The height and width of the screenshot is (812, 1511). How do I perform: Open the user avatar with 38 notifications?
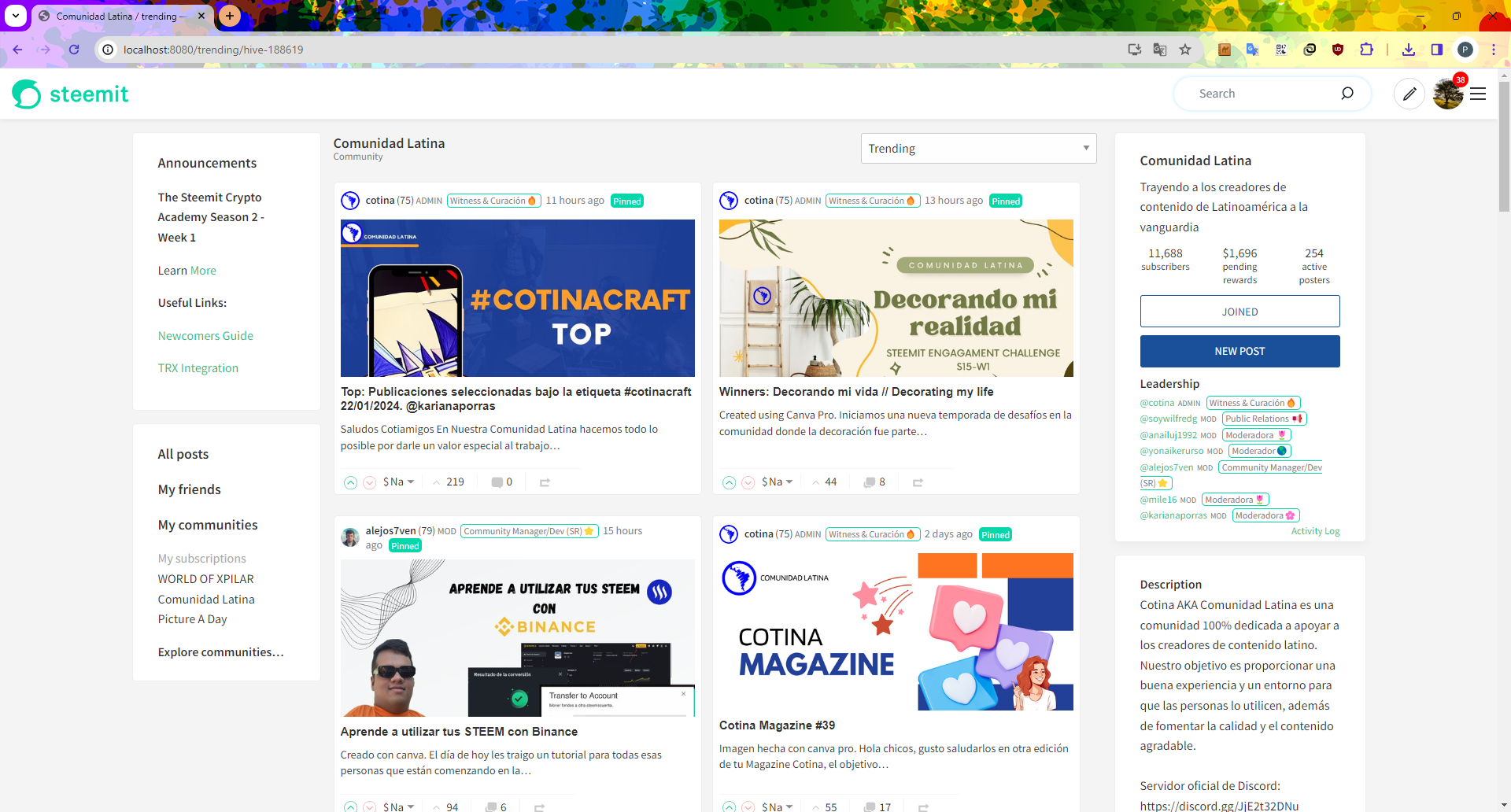coord(1448,94)
